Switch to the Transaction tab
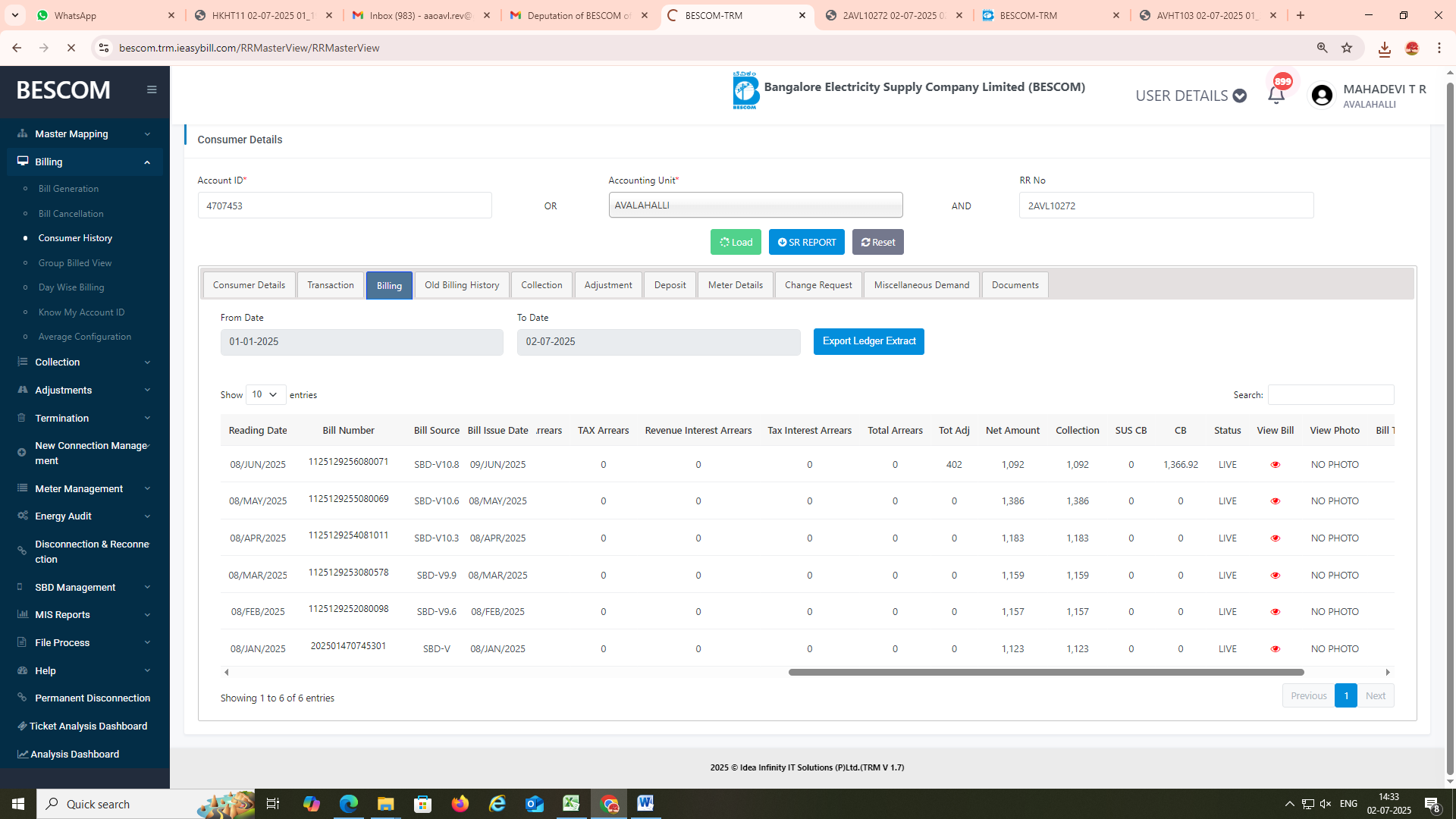This screenshot has height=819, width=1456. [331, 285]
